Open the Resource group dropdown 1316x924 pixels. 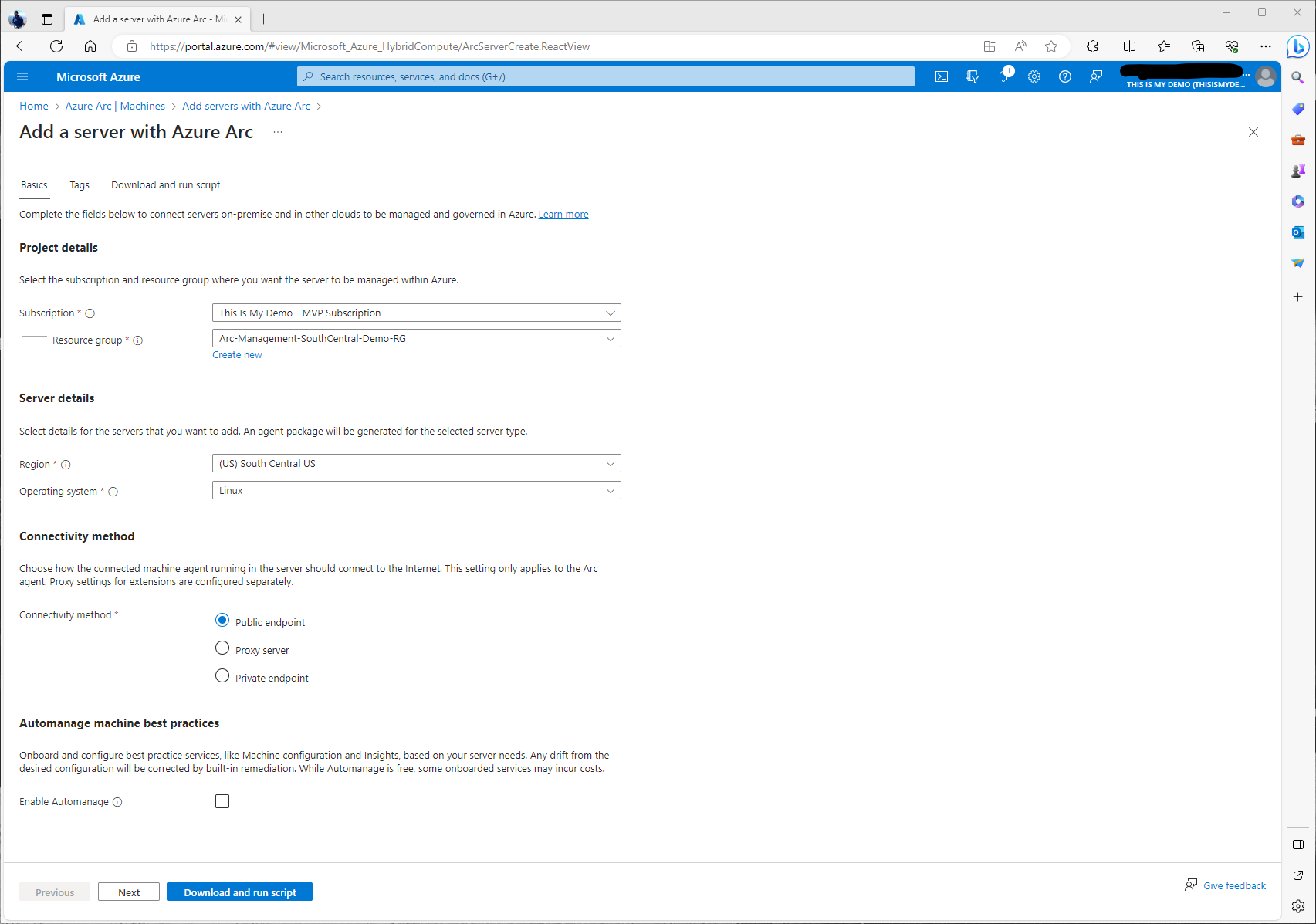click(416, 338)
